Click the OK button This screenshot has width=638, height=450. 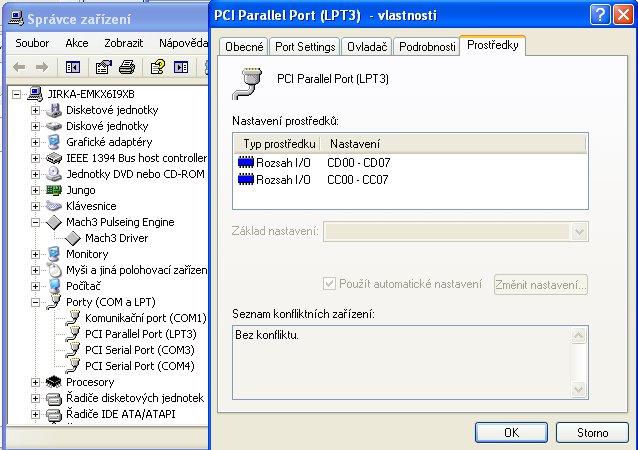510,433
